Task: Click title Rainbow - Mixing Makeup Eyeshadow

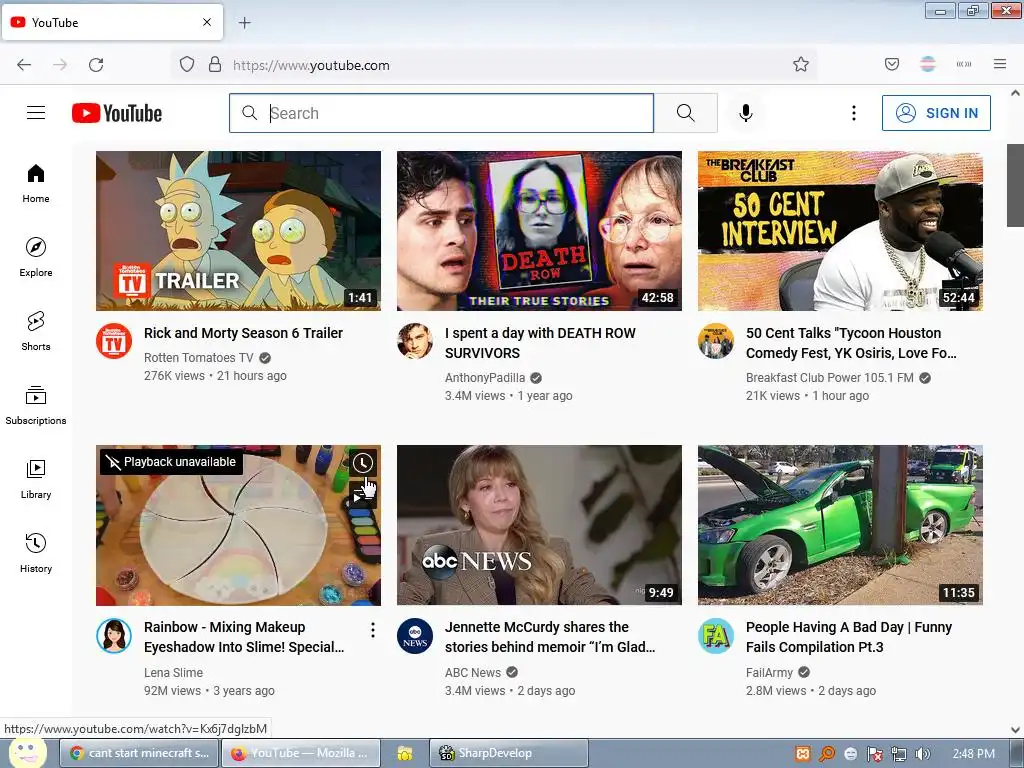Action: (244, 637)
